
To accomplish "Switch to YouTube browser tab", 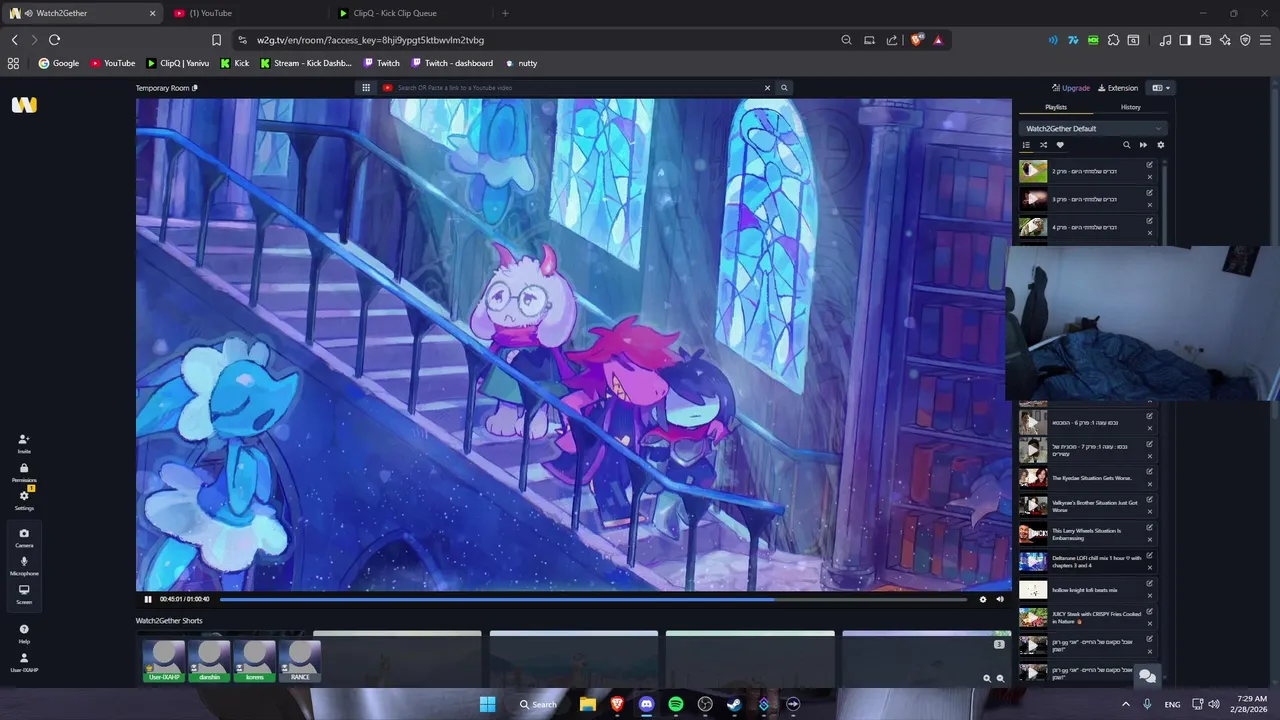I will click(x=245, y=13).
